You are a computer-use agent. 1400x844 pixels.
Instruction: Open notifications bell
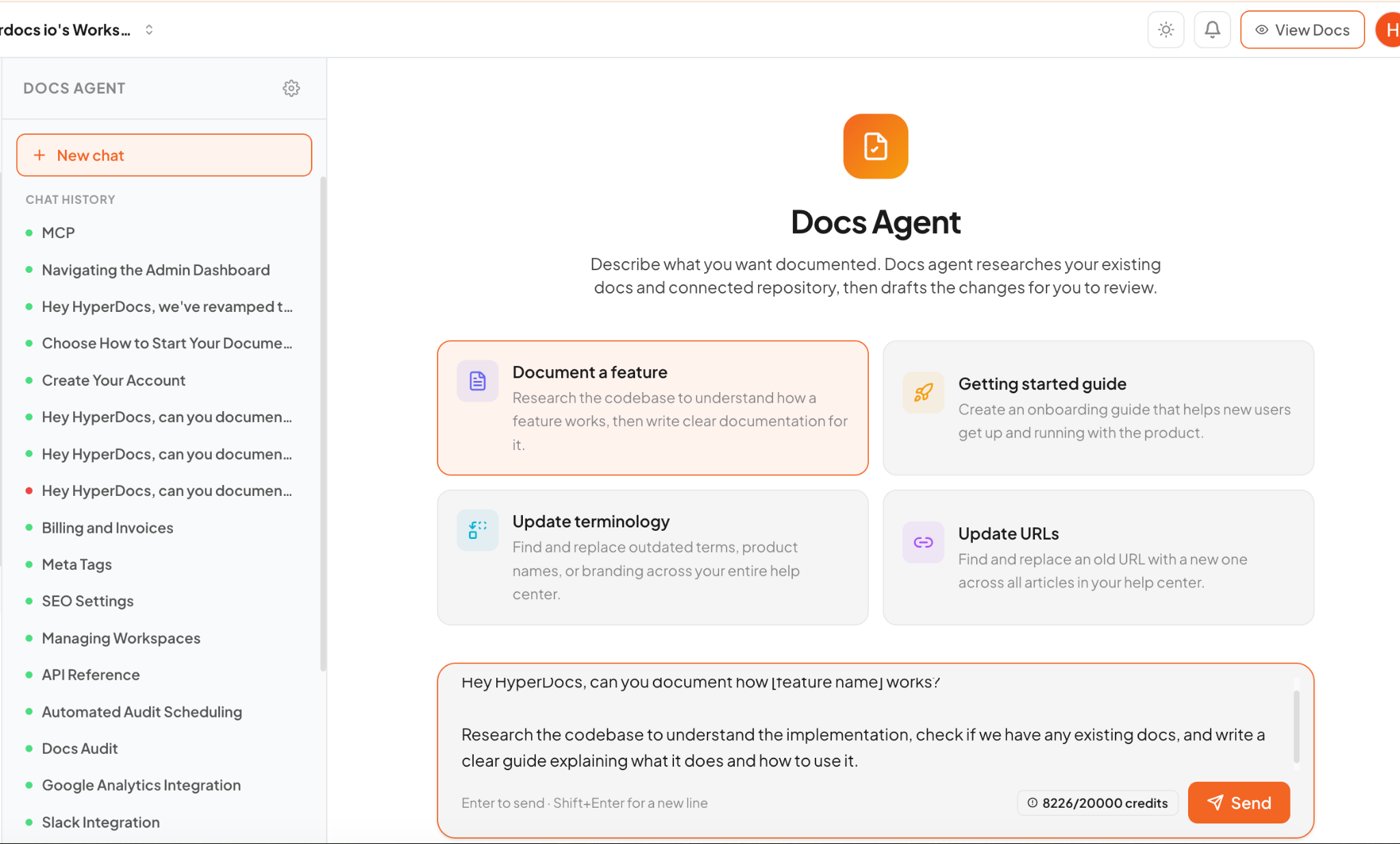1212,30
